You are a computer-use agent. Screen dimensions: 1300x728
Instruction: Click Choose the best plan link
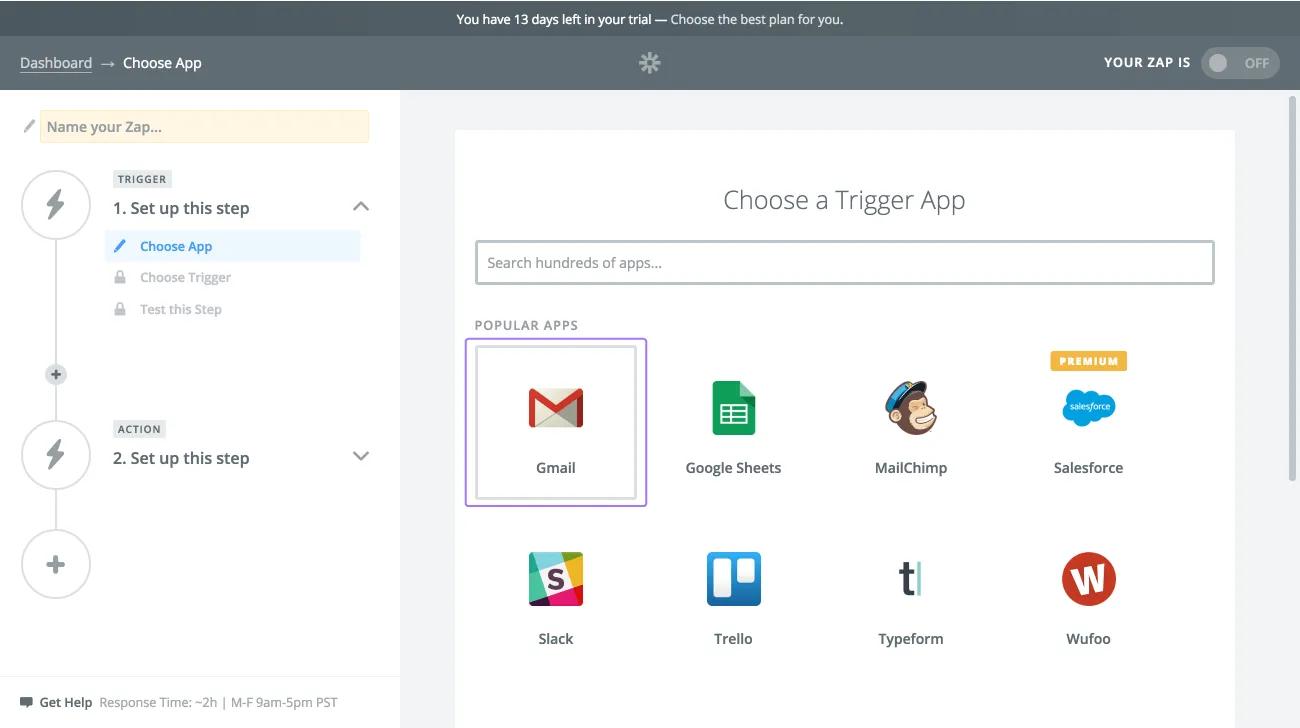click(x=756, y=19)
